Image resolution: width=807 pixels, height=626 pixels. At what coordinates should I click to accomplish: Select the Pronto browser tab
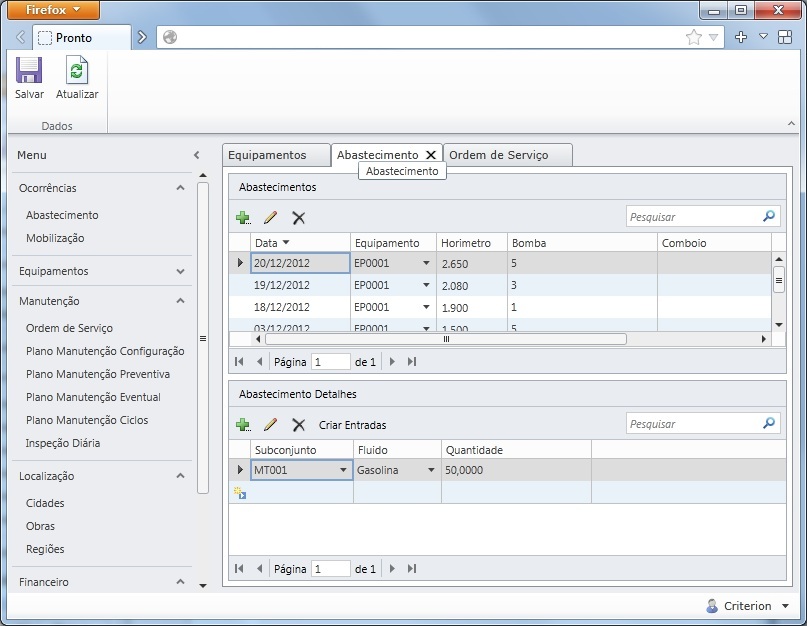pos(81,38)
